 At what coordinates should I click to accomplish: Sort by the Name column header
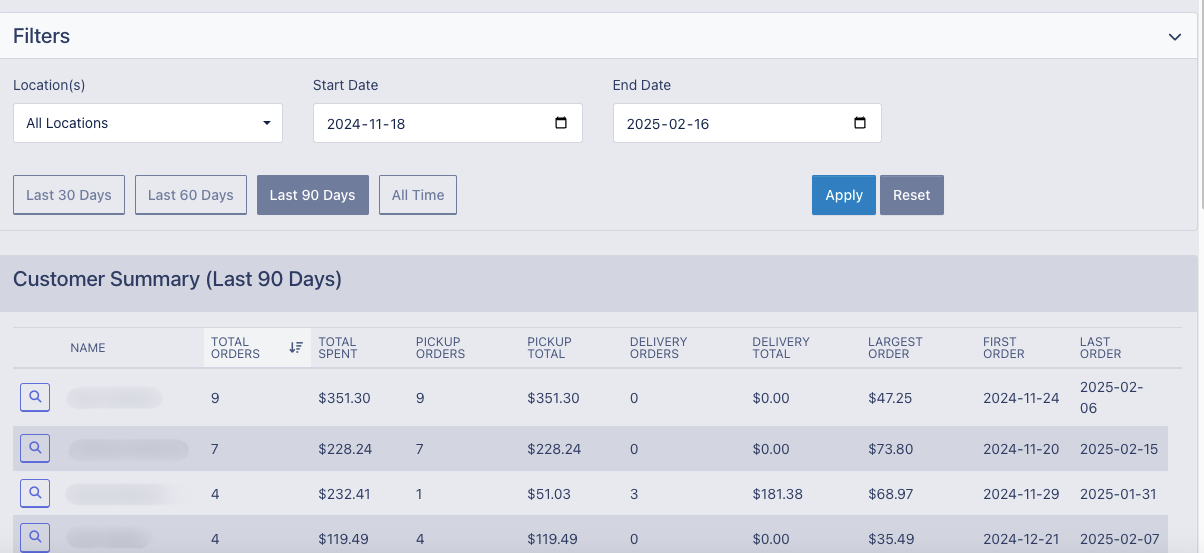[x=88, y=348]
